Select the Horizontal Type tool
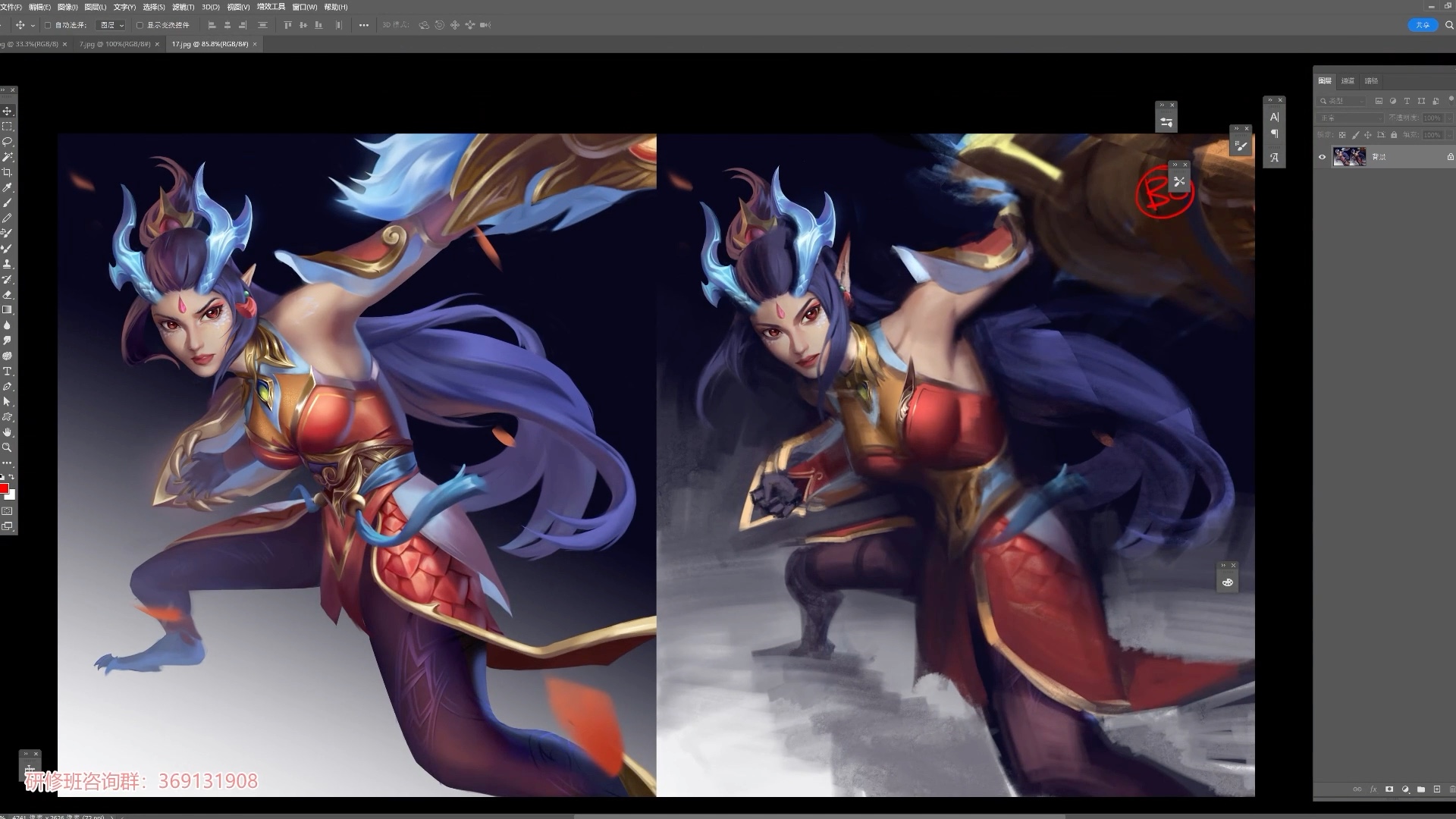 click(x=8, y=372)
